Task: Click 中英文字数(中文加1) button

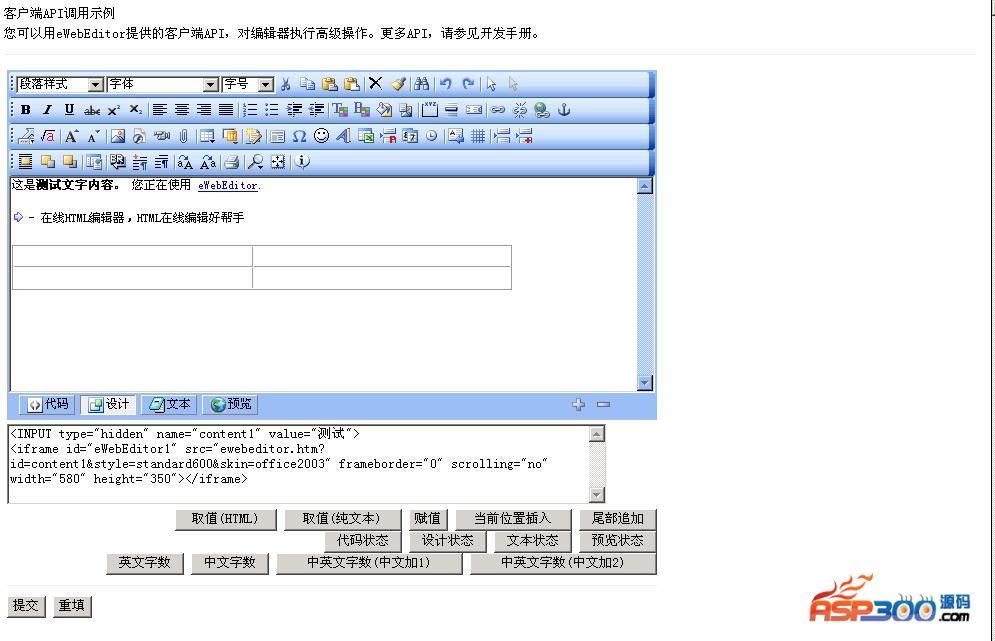Action: [x=369, y=563]
